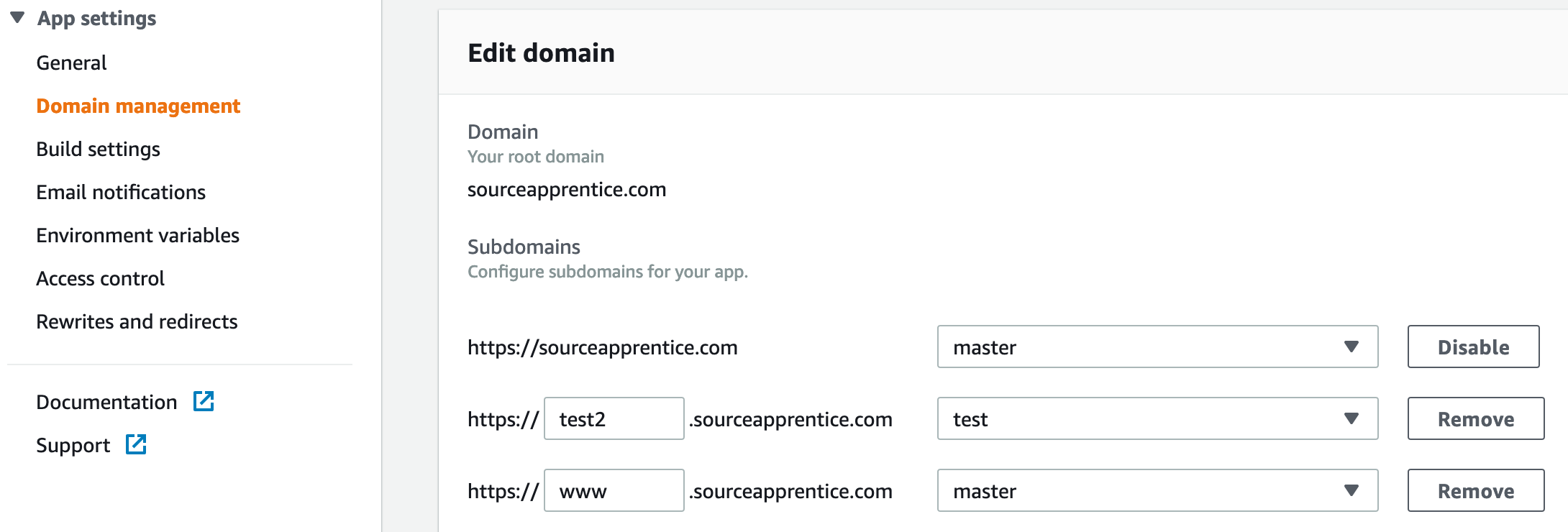This screenshot has height=532, width=1568.
Task: Open Rewrites and redirects
Action: [x=137, y=322]
